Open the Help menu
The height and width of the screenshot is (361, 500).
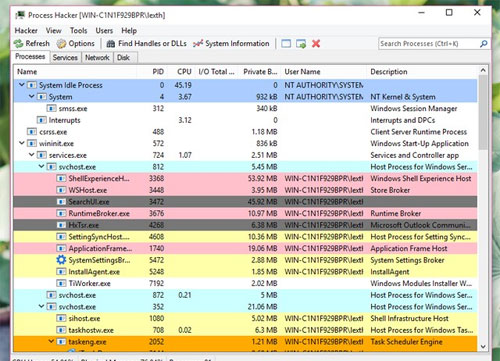coord(129,31)
